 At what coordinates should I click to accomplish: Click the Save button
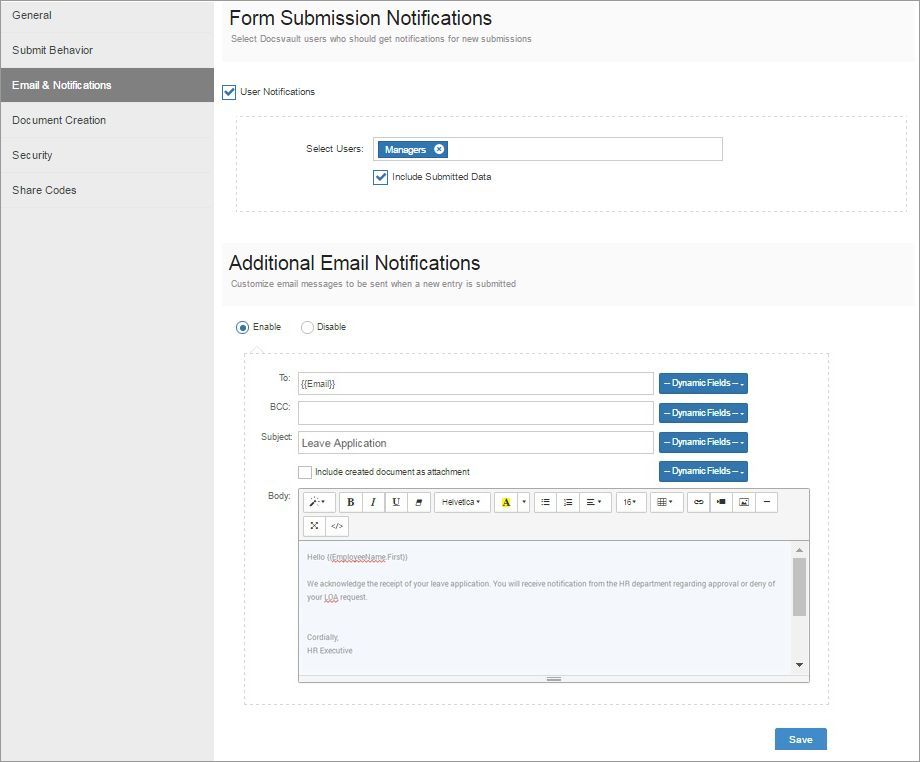[799, 739]
